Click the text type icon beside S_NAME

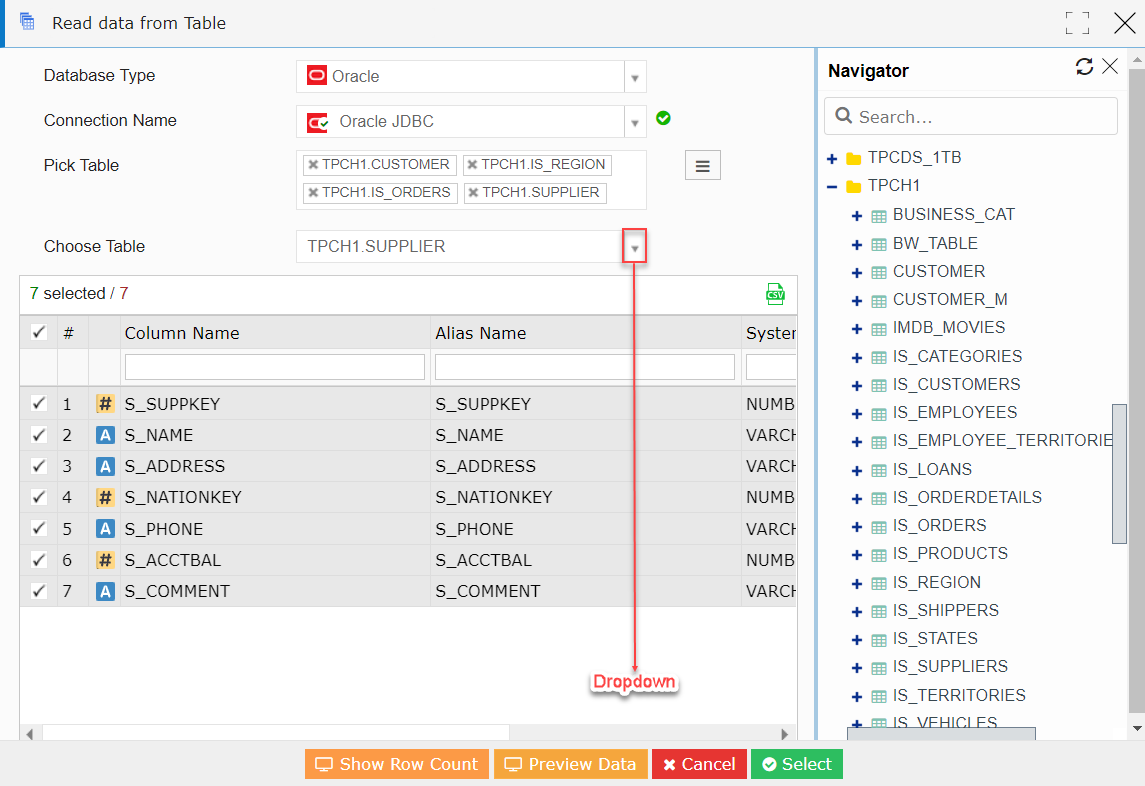105,434
